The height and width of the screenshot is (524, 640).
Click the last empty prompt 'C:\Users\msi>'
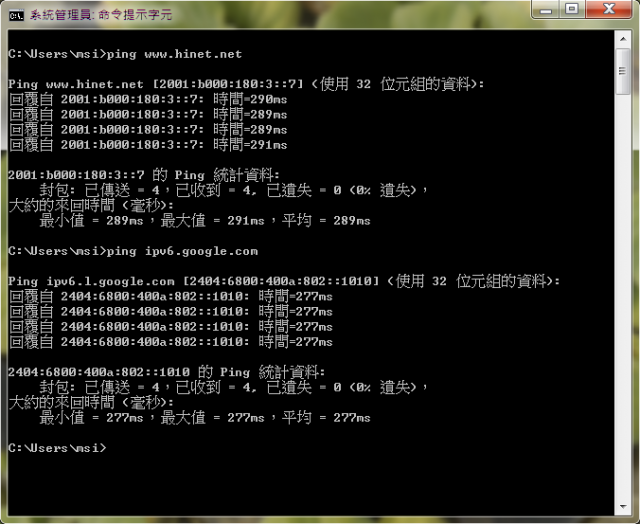[58, 448]
